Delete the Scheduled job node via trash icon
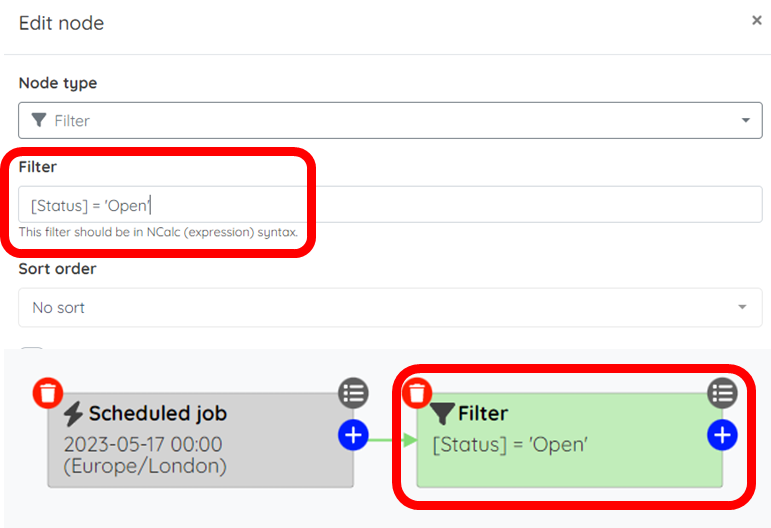 click(x=48, y=393)
